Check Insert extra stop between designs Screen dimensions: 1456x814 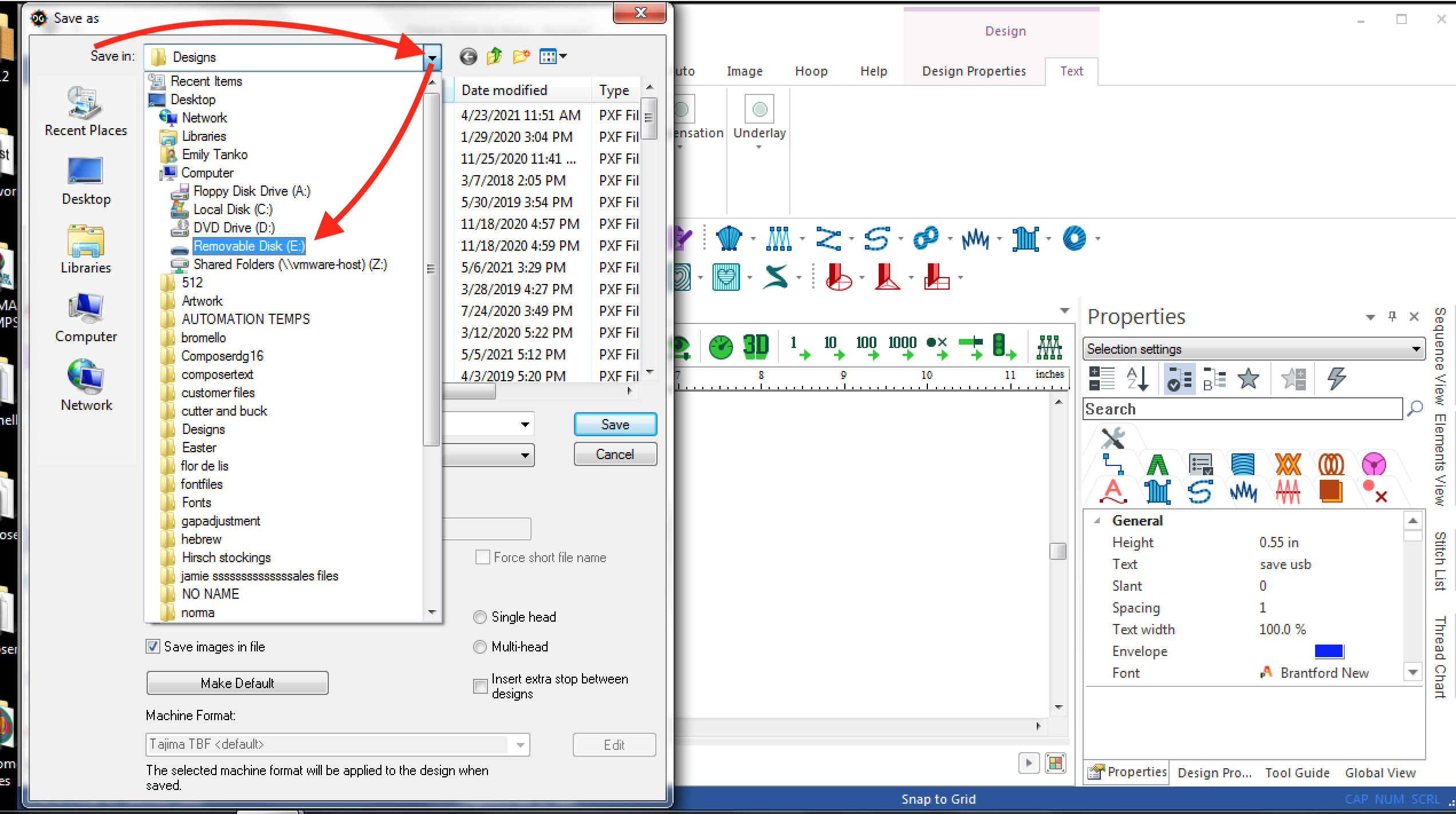(480, 685)
